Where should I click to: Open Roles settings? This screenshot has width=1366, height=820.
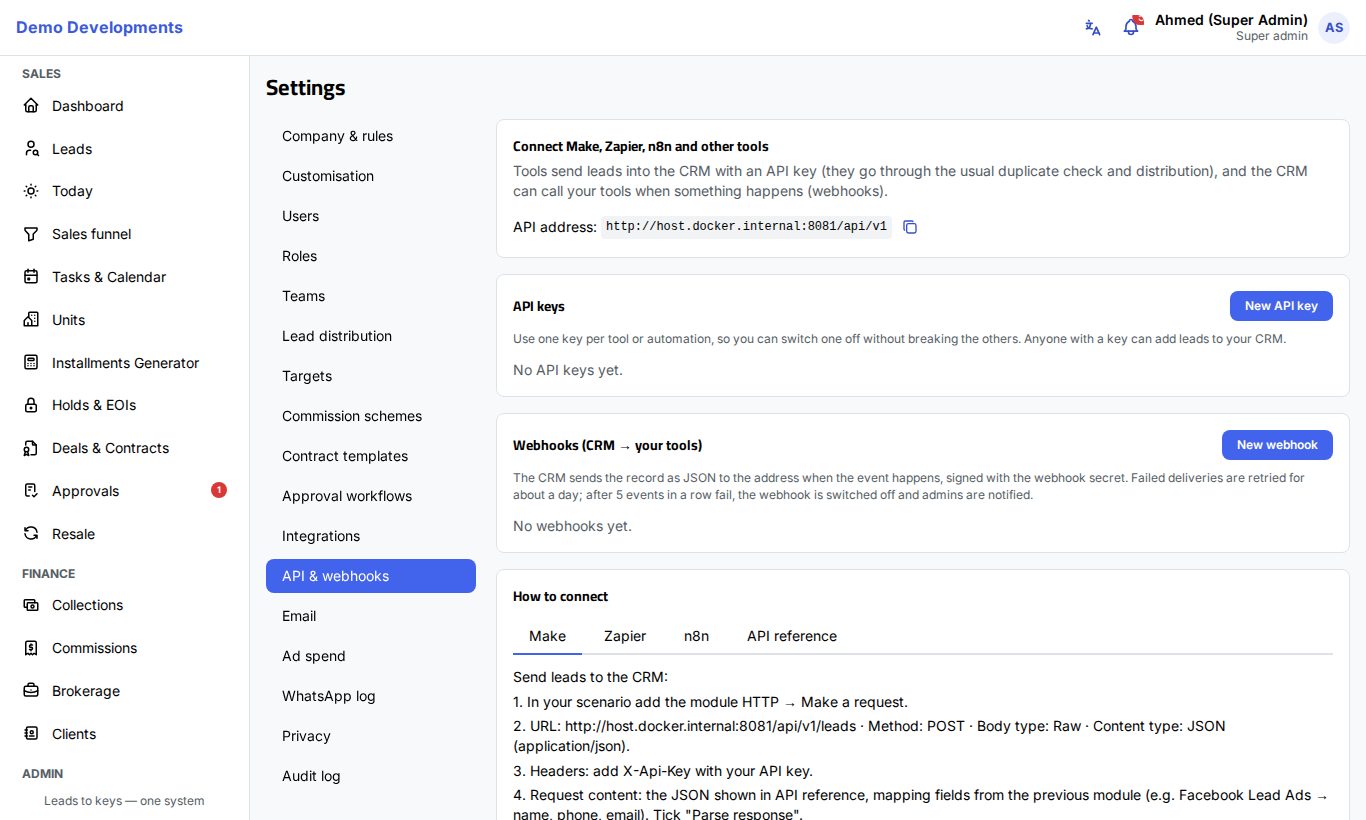coord(371,256)
